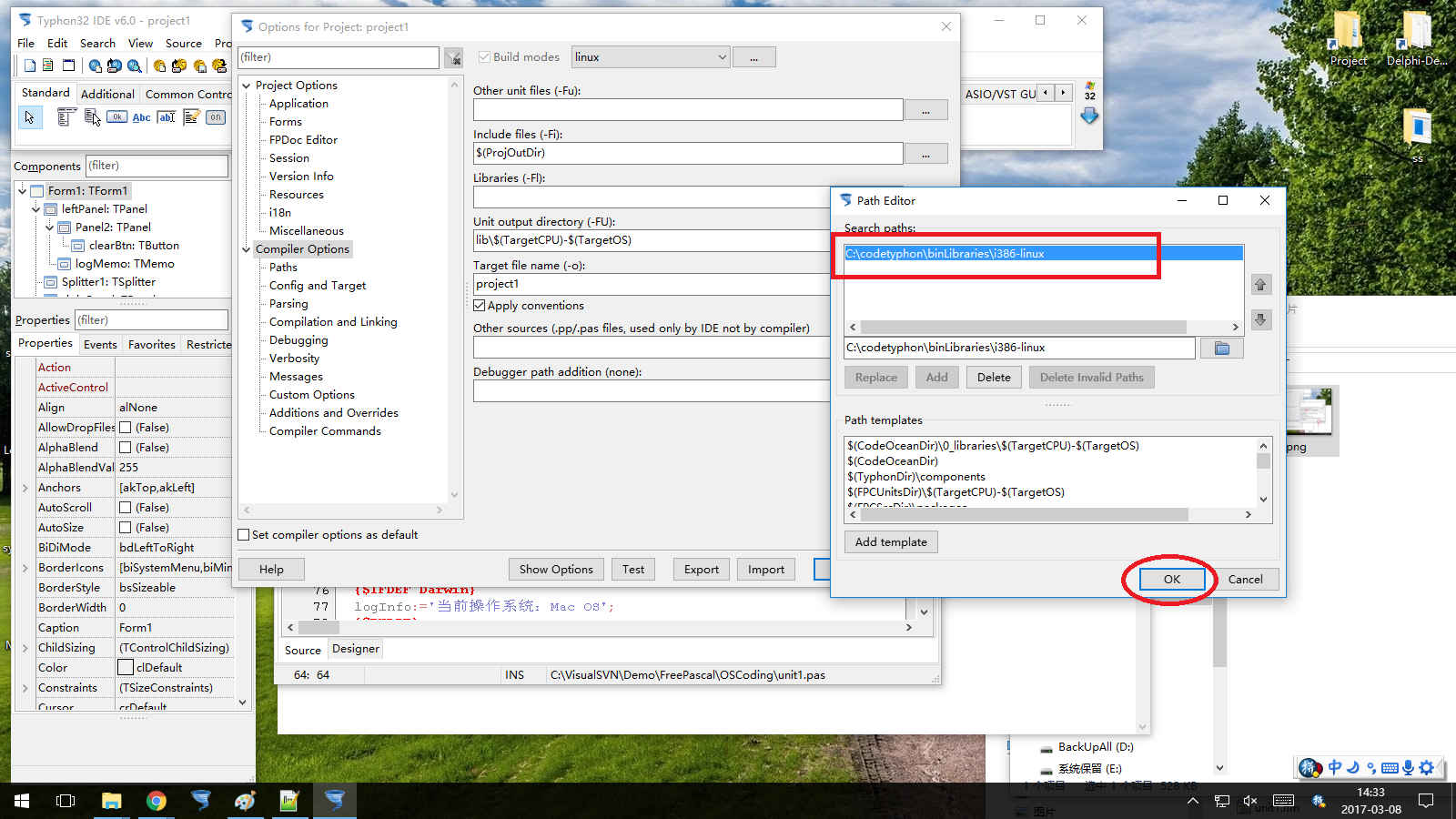The width and height of the screenshot is (1456, 819).
Task: Select the Paths item under Compiler Options
Action: point(283,268)
